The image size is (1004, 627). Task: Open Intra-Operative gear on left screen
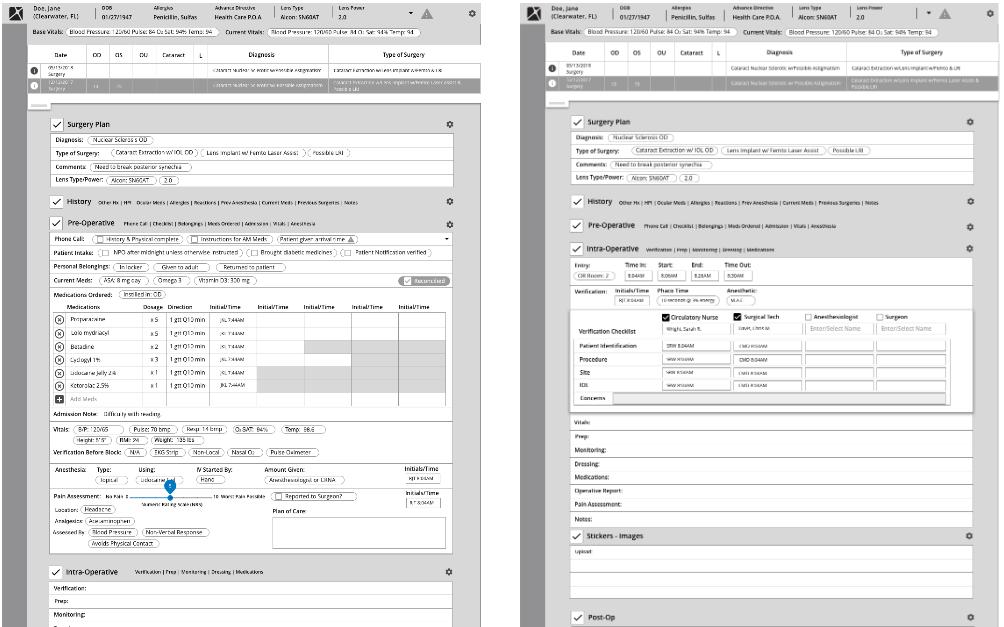(x=449, y=572)
